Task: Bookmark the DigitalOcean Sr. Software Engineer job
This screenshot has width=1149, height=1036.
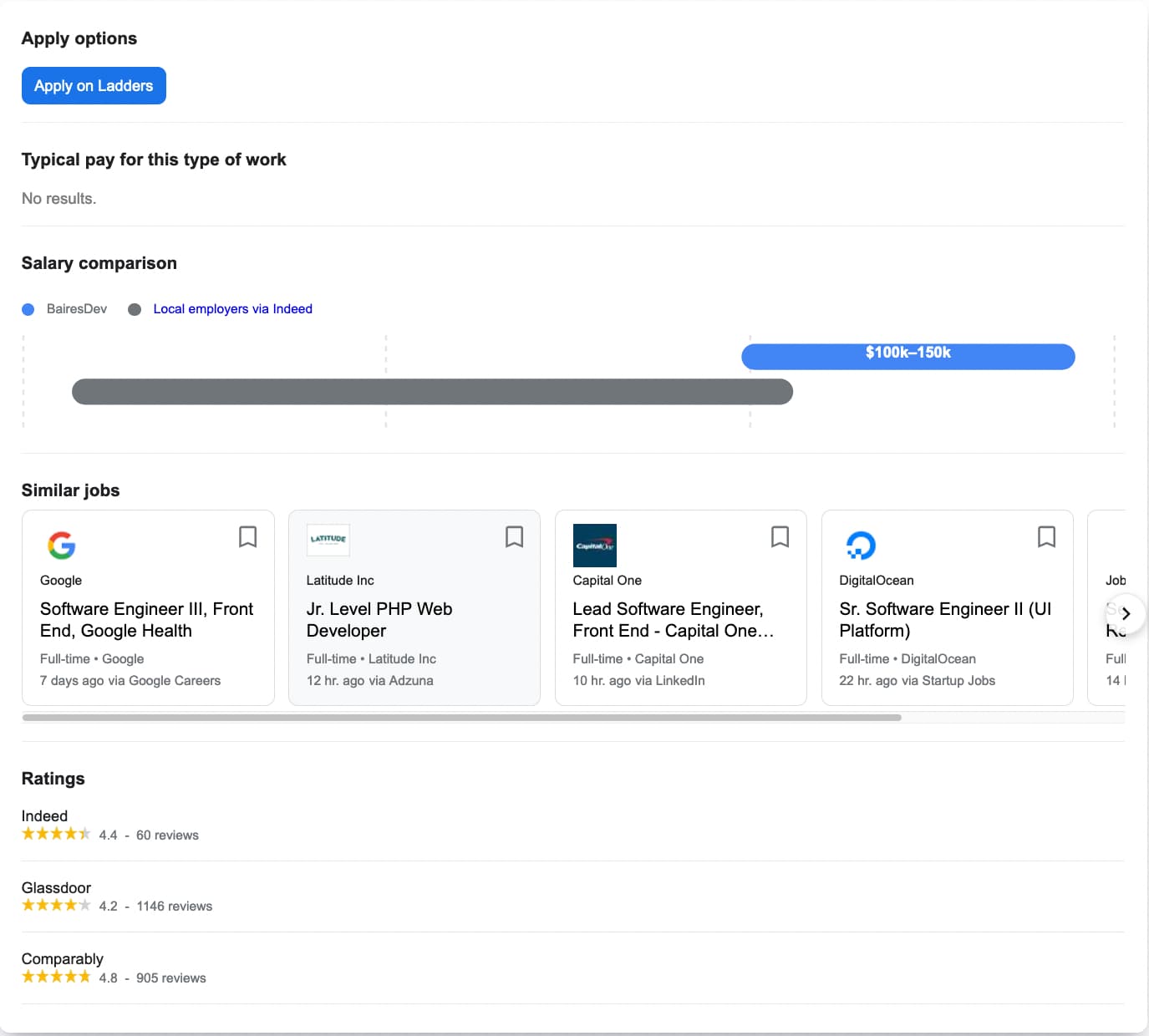Action: [1046, 536]
